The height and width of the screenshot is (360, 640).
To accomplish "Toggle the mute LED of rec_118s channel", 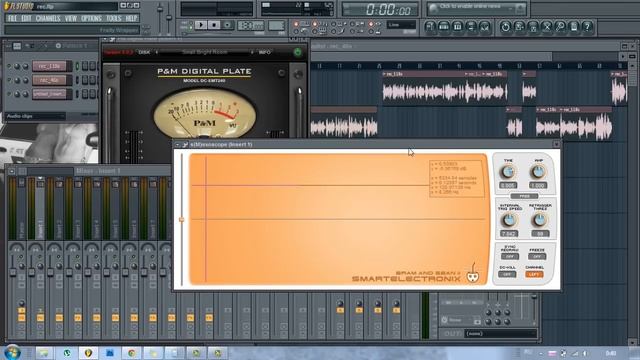I will pos(9,66).
